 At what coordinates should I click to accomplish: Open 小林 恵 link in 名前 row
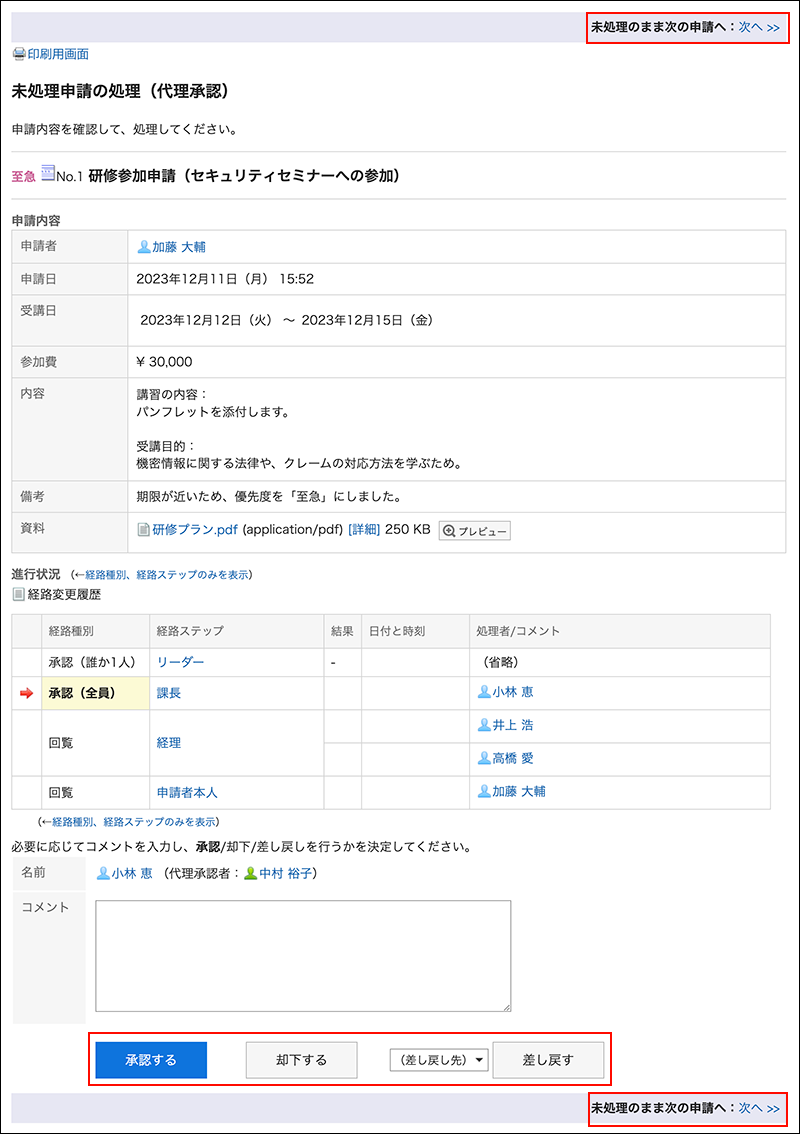pos(132,874)
